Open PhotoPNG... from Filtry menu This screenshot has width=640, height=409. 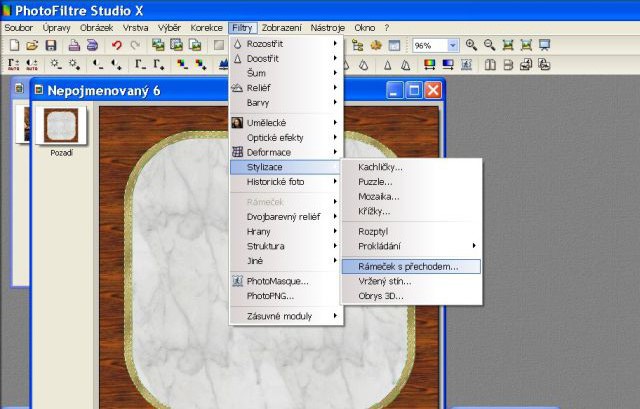tap(287, 296)
